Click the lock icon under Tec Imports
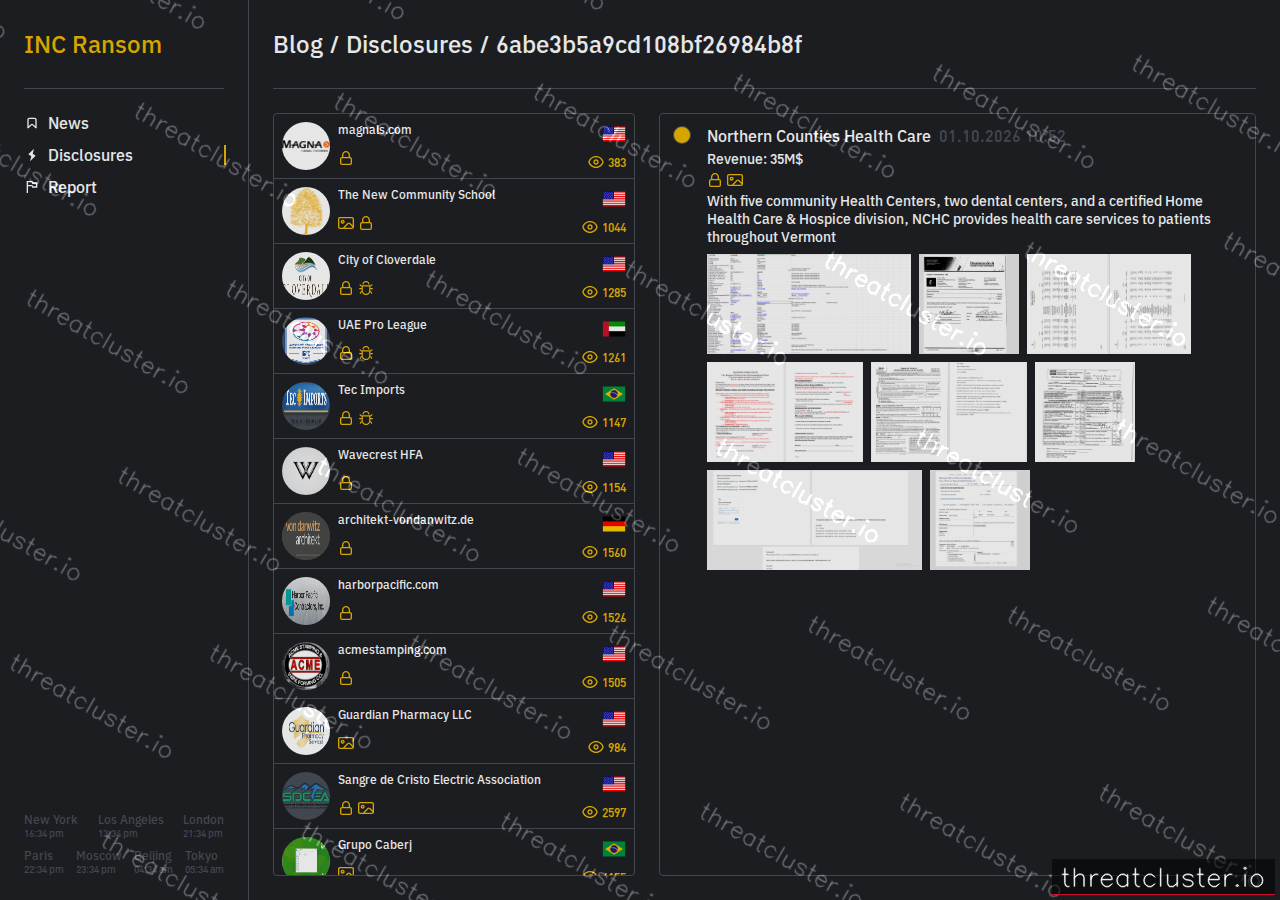 click(x=346, y=418)
